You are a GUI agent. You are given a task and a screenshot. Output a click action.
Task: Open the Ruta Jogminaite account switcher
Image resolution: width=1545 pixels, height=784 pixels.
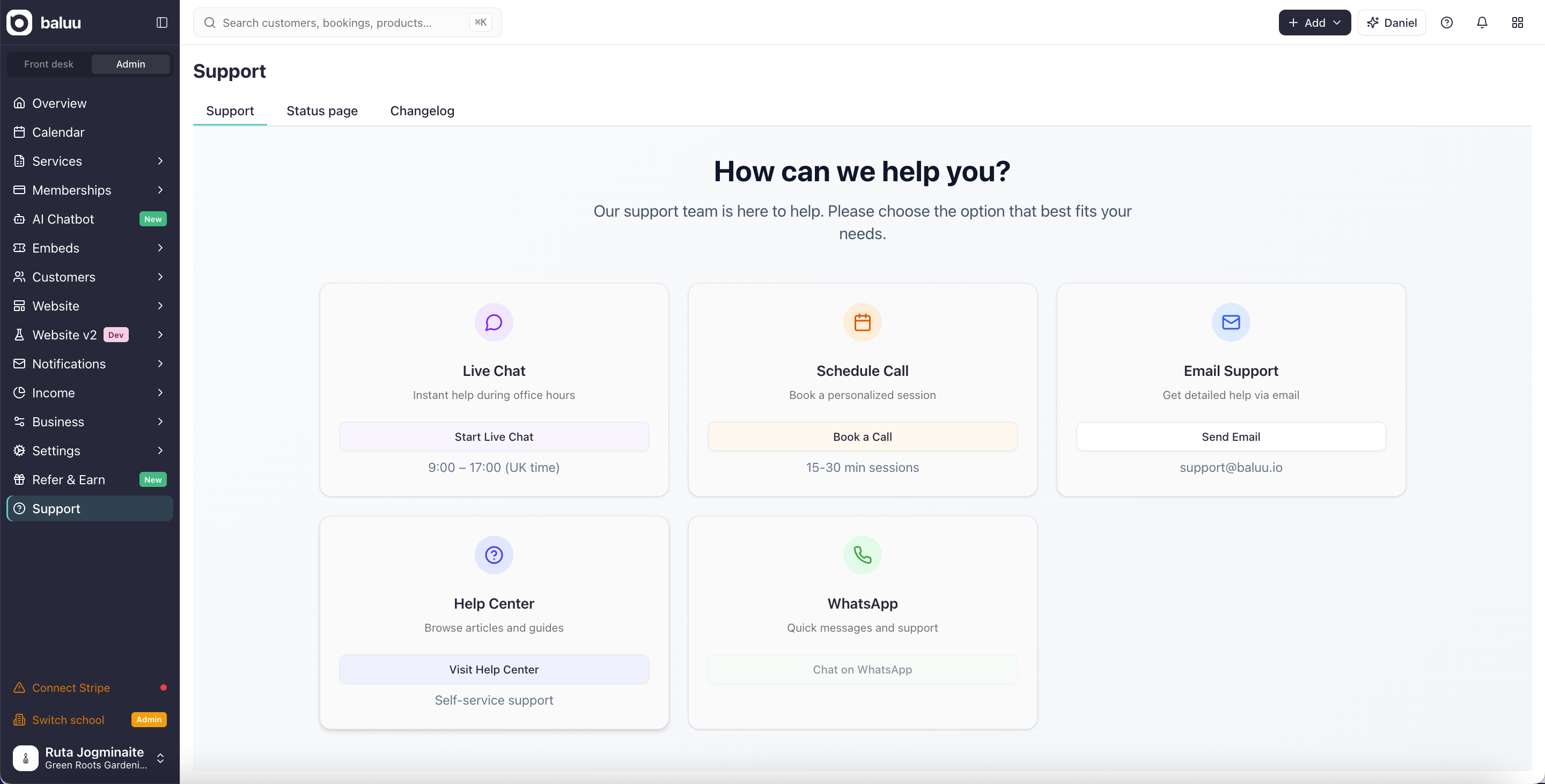(90, 758)
